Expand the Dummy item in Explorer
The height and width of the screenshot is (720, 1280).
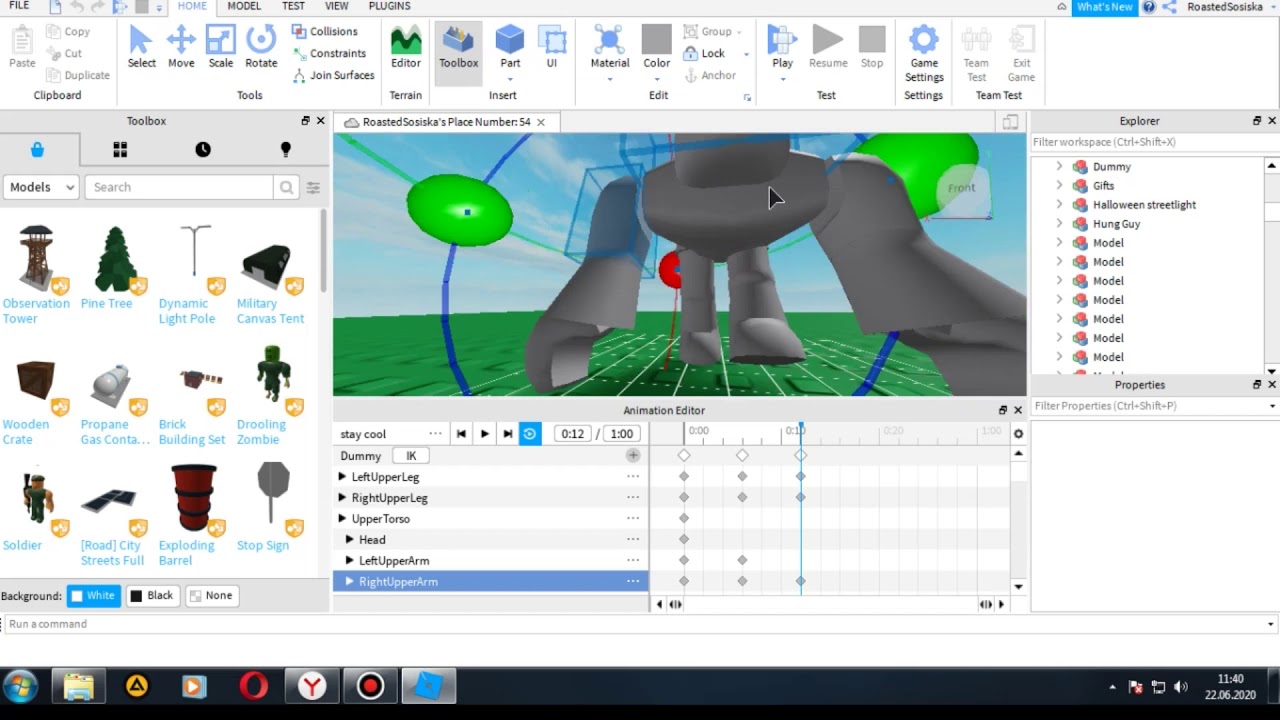pyautogui.click(x=1059, y=167)
